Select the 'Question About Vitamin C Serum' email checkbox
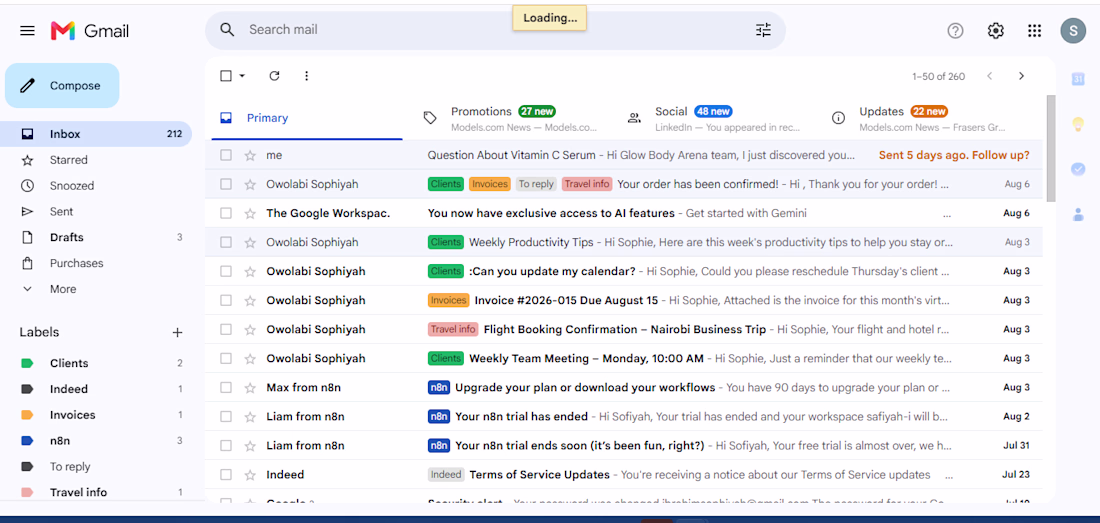 [226, 155]
